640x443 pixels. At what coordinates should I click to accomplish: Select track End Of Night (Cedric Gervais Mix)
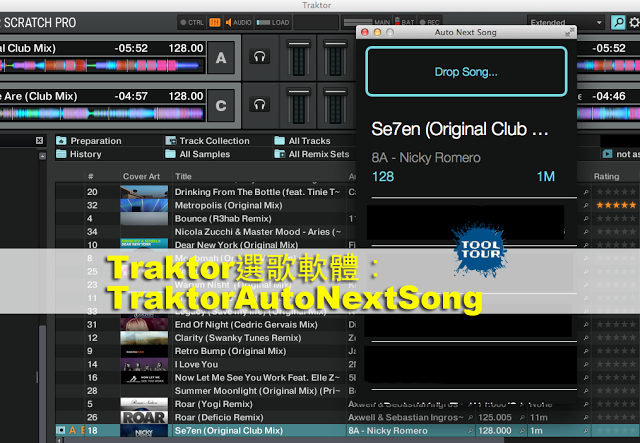click(246, 325)
